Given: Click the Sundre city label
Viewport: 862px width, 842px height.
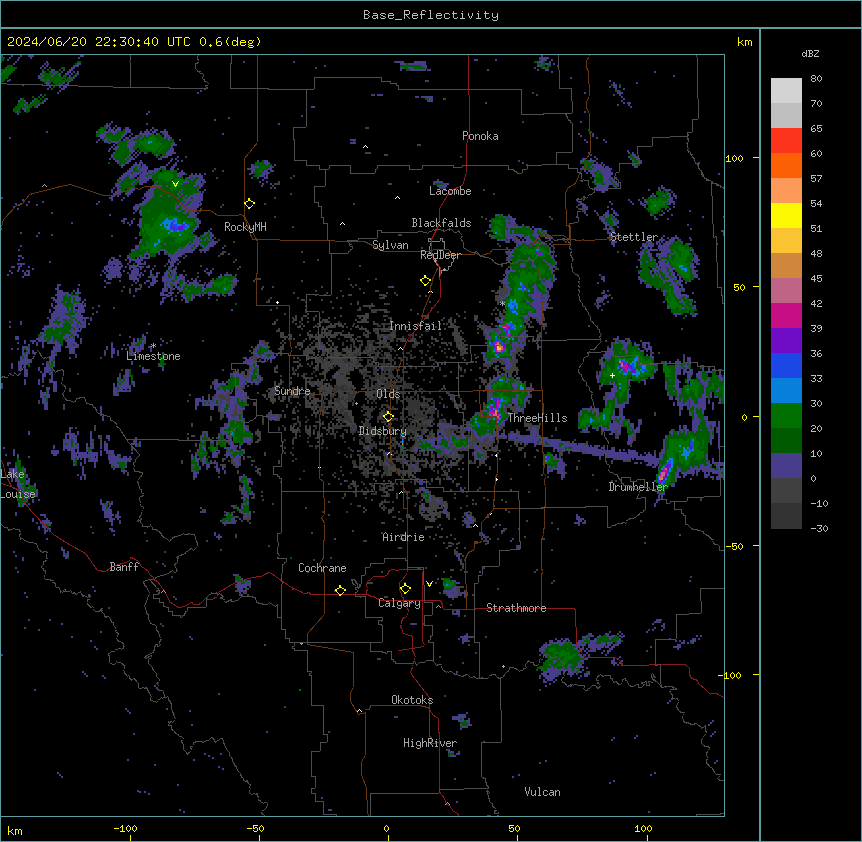Looking at the screenshot, I should coord(292,391).
